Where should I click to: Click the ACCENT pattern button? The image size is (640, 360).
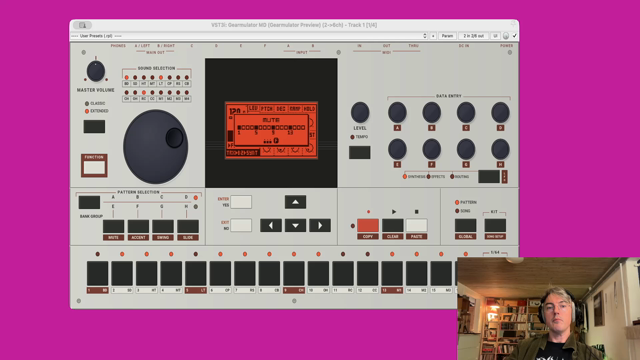[x=138, y=227]
